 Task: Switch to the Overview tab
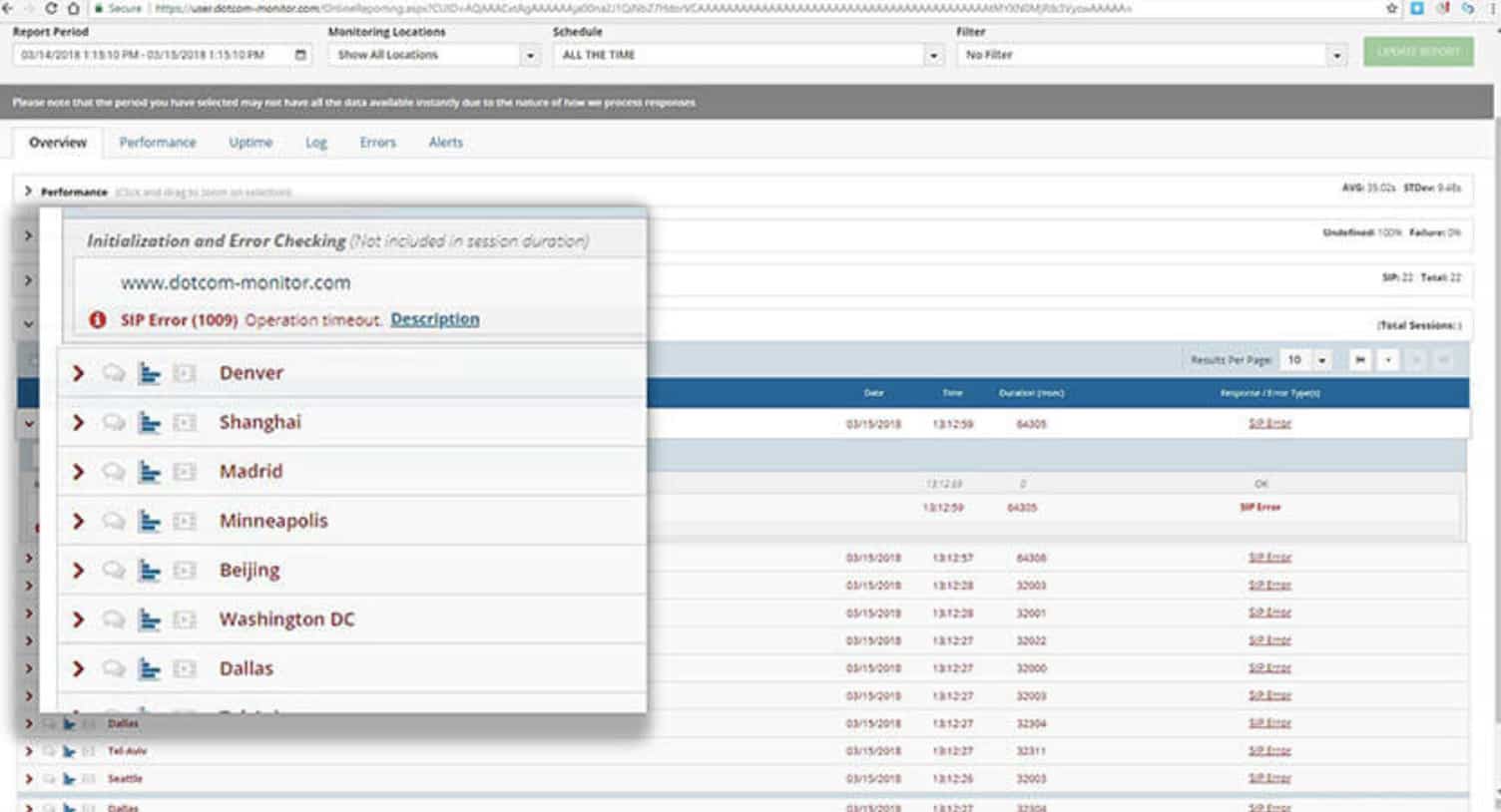click(x=58, y=143)
